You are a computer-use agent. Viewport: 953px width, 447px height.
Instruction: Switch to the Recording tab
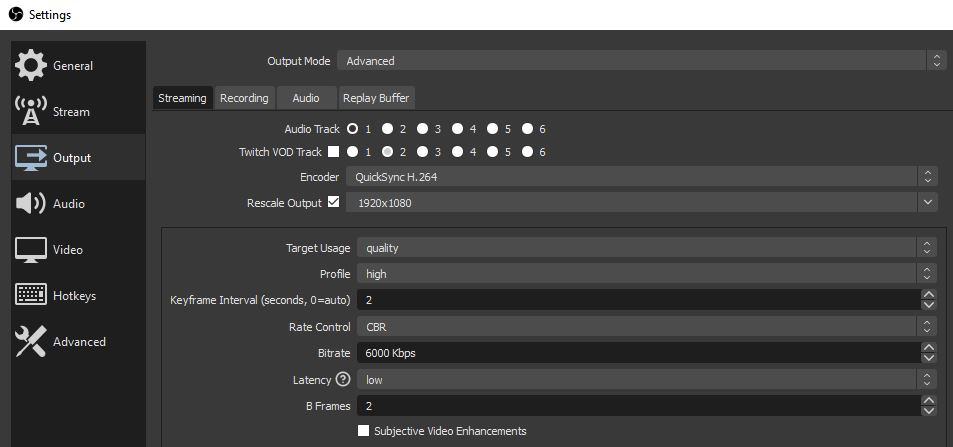tap(244, 98)
